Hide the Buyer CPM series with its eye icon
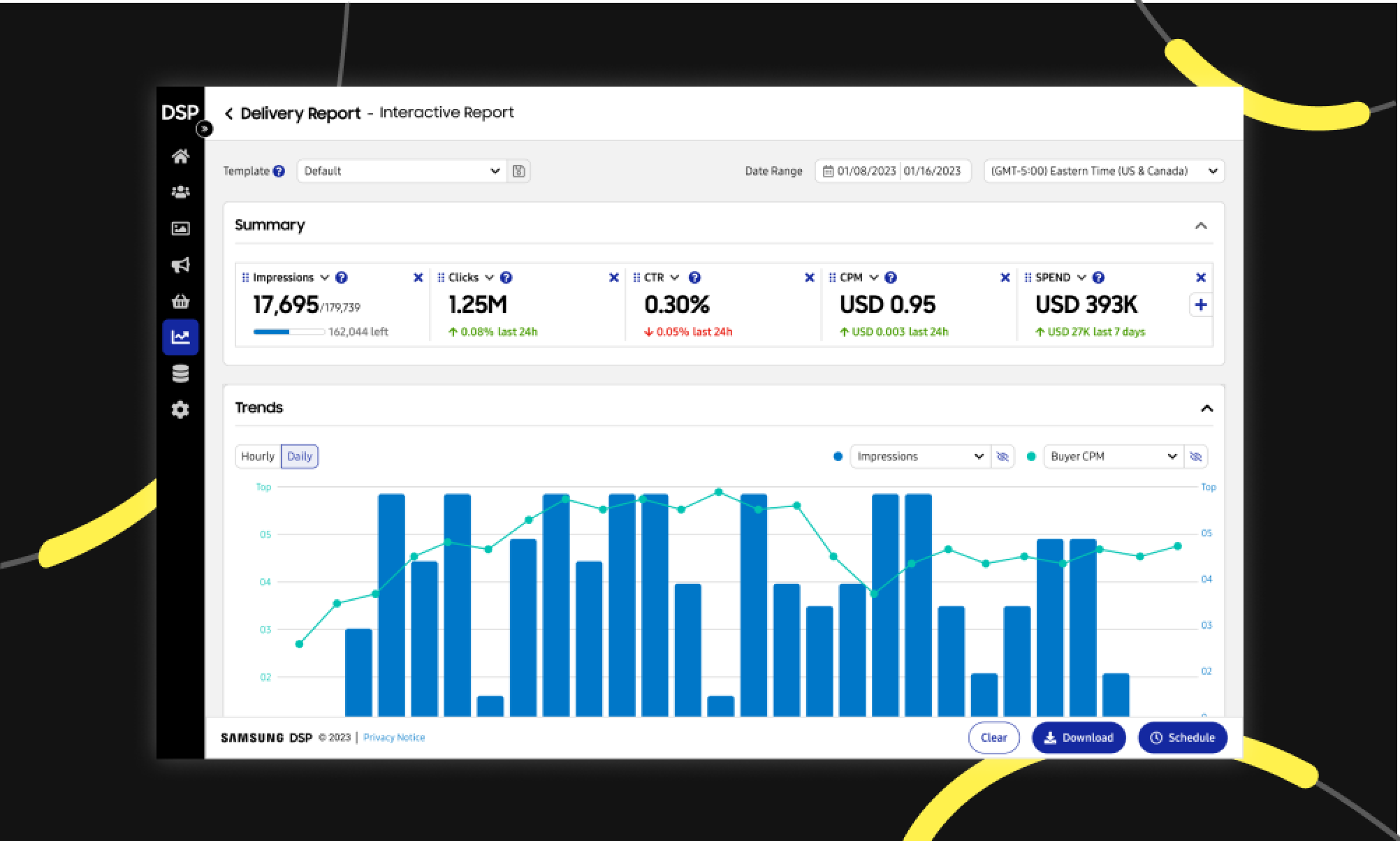 tap(1195, 457)
